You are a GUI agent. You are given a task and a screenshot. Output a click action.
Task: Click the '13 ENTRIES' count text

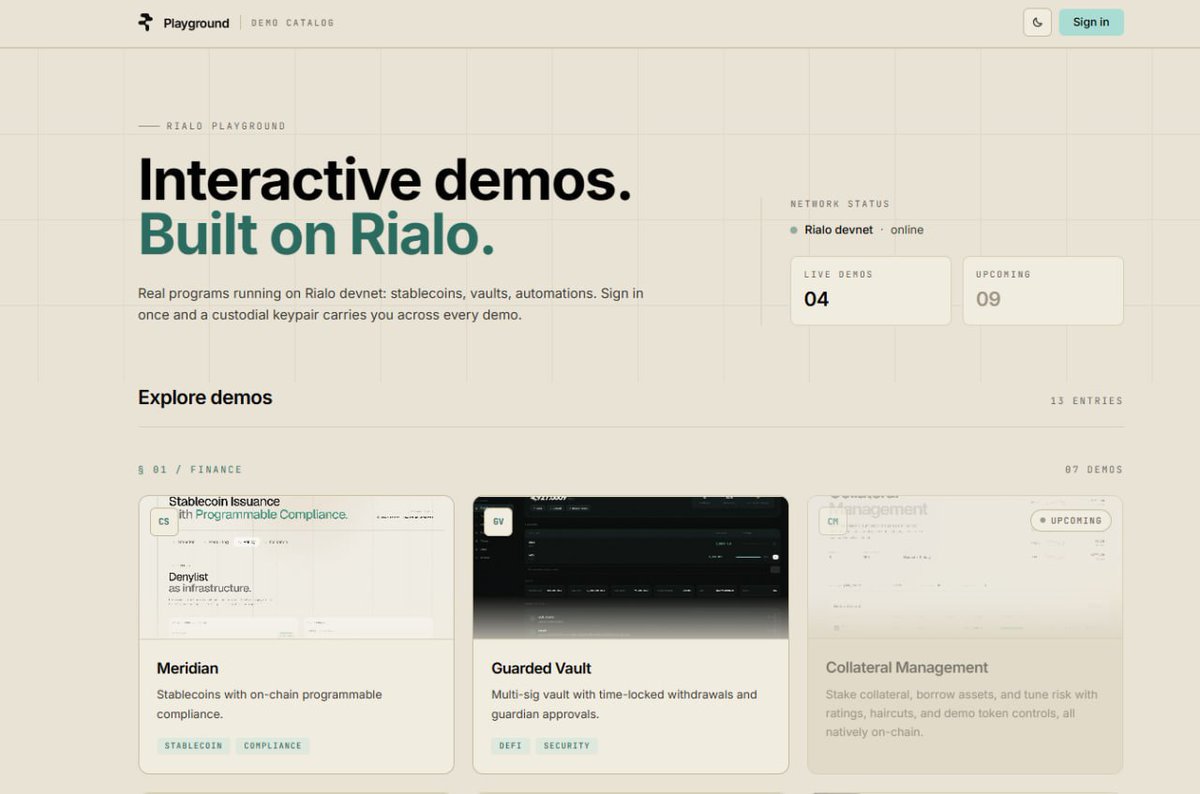point(1087,401)
